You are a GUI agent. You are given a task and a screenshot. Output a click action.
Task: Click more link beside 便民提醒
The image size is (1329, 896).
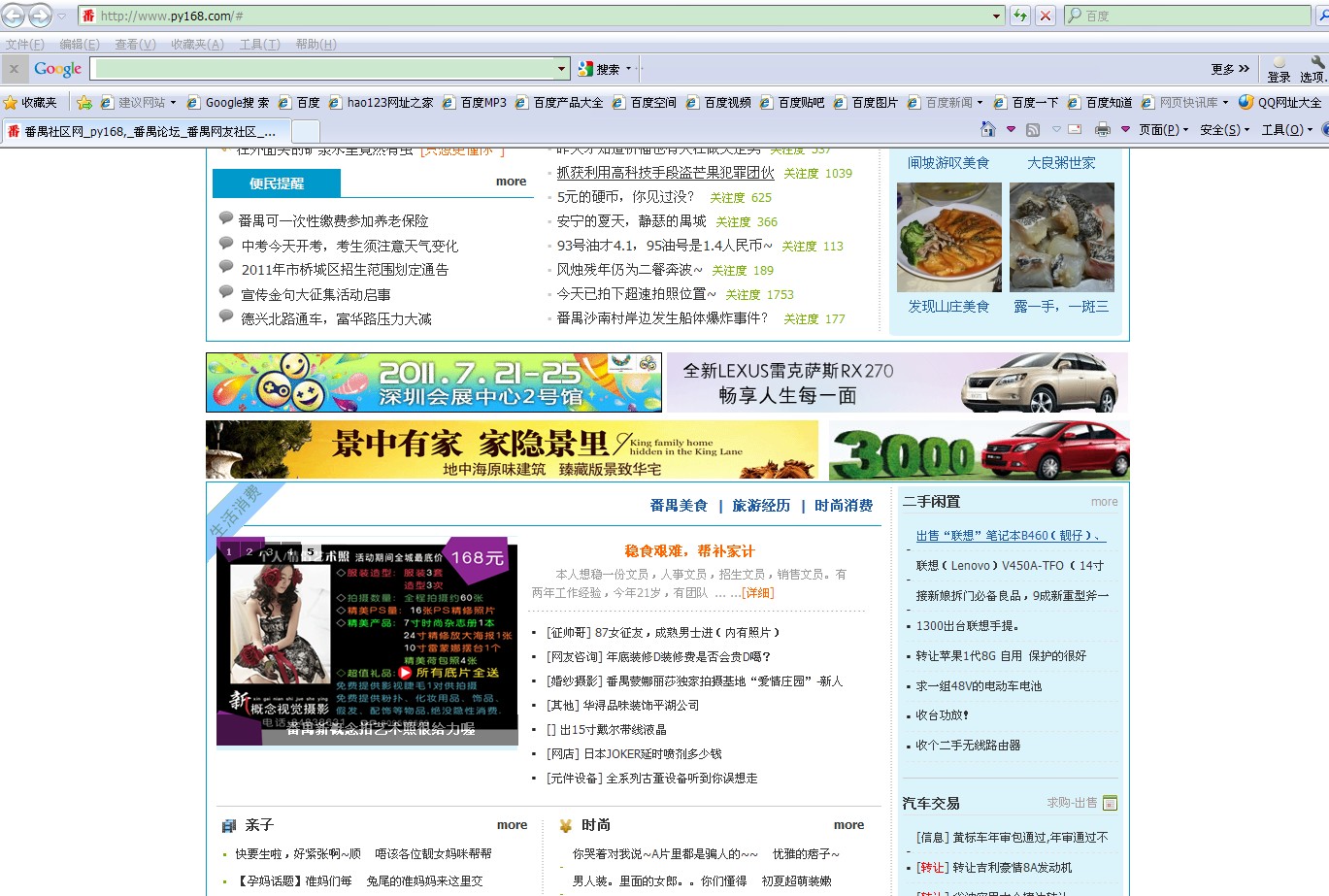[x=511, y=182]
